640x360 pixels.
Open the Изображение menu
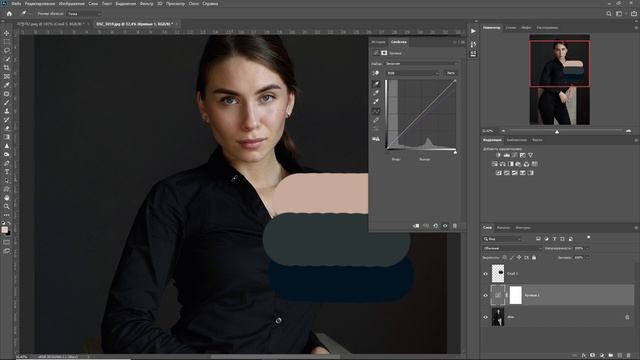tap(71, 4)
